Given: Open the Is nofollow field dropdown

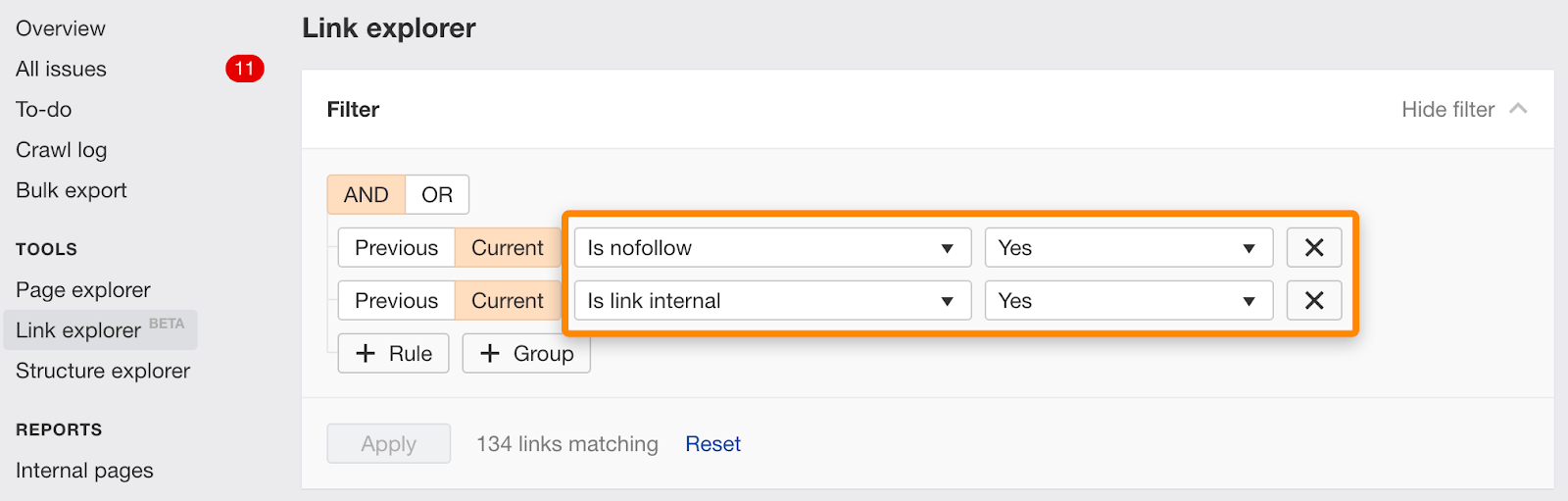Looking at the screenshot, I should point(772,248).
